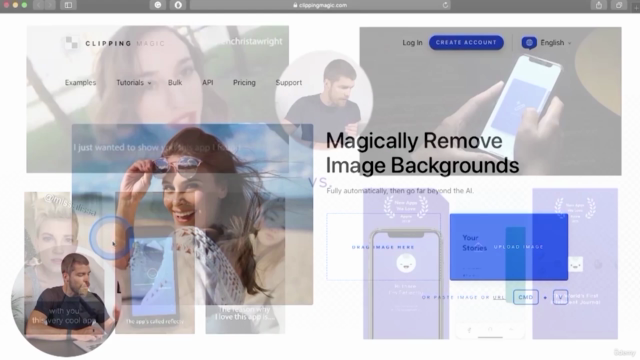Expand the Tutorials dropdown menu
The image size is (640, 360).
pyautogui.click(x=133, y=82)
